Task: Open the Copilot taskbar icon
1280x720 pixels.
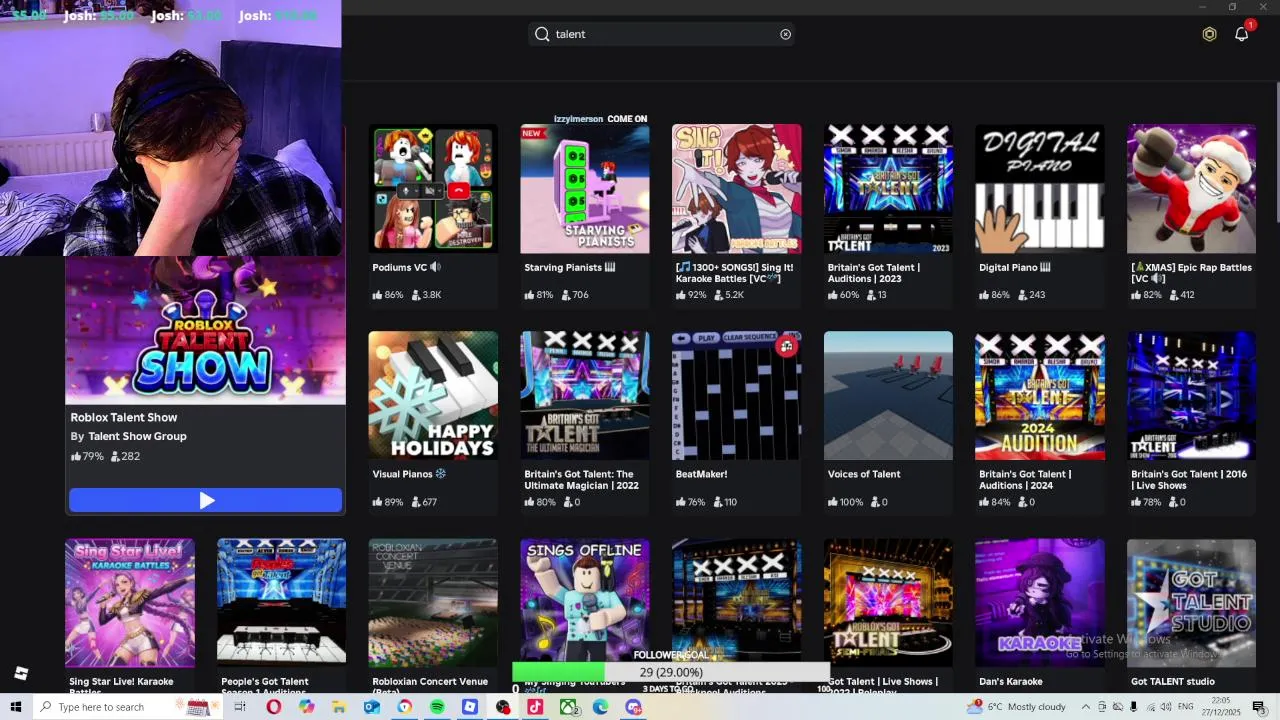Action: coord(306,707)
